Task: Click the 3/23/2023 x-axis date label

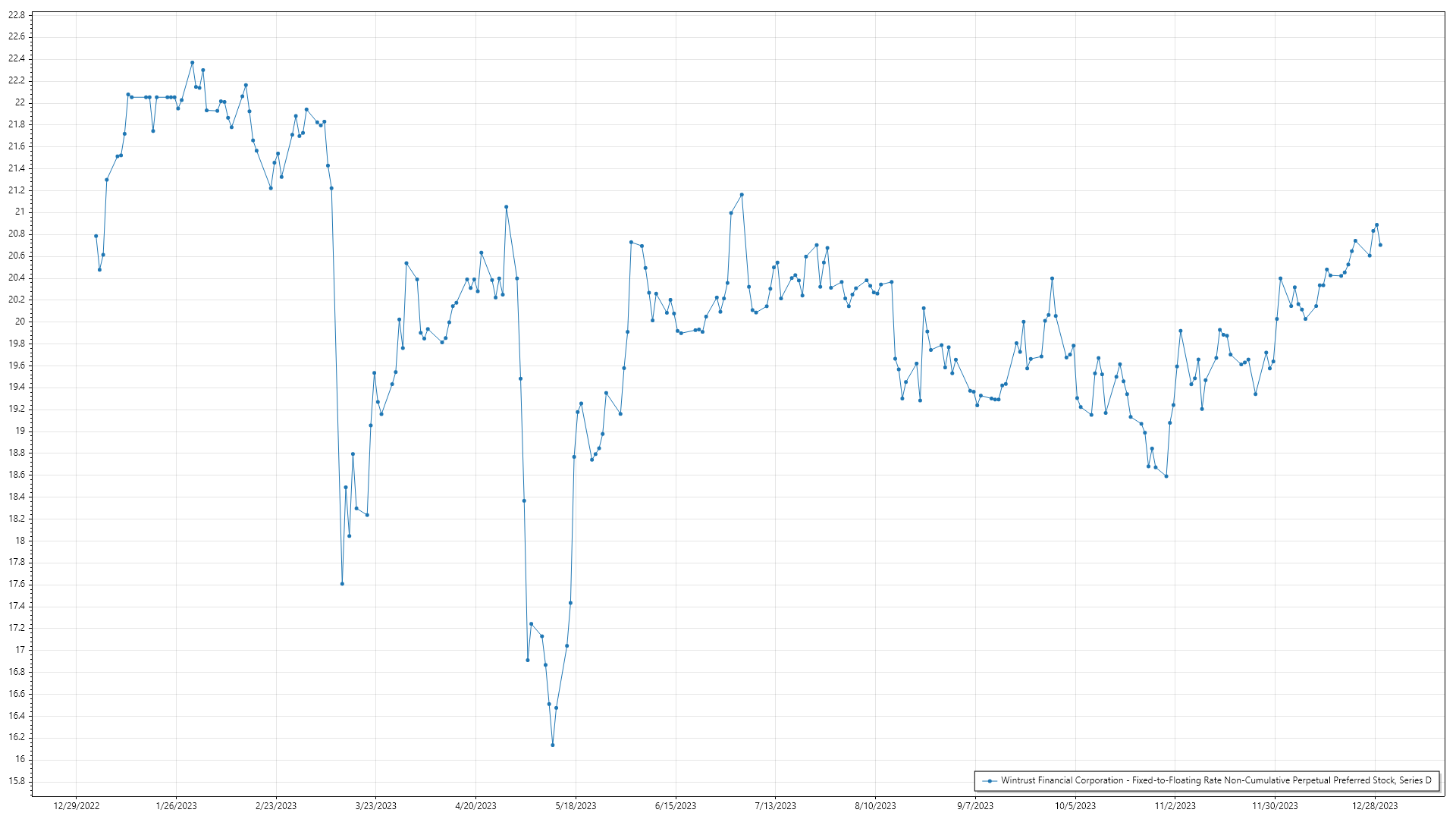Action: tap(376, 806)
